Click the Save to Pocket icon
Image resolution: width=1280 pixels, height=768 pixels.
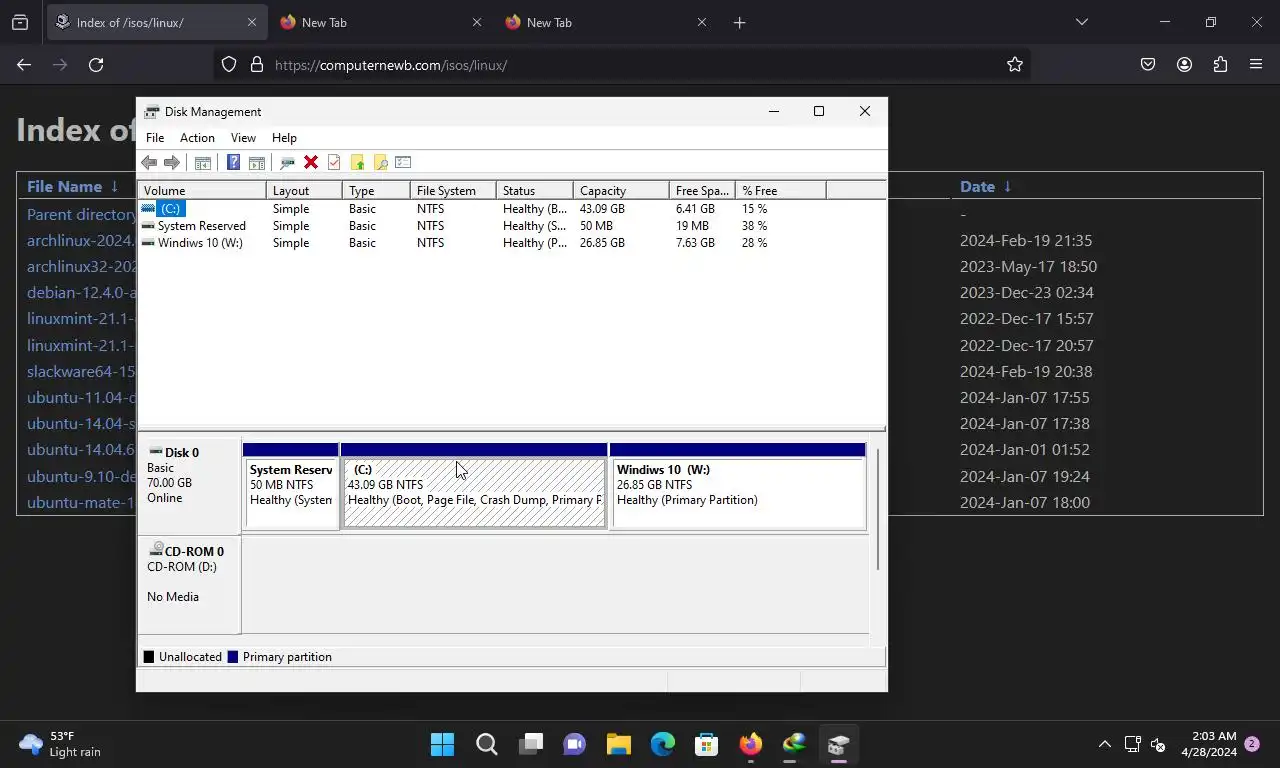tap(1148, 65)
